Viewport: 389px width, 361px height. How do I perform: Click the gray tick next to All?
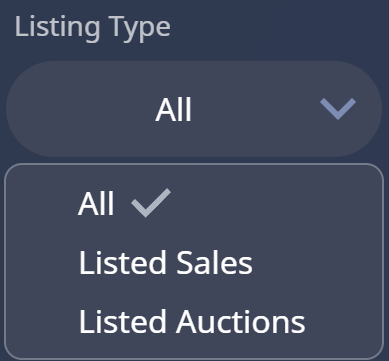[151, 203]
